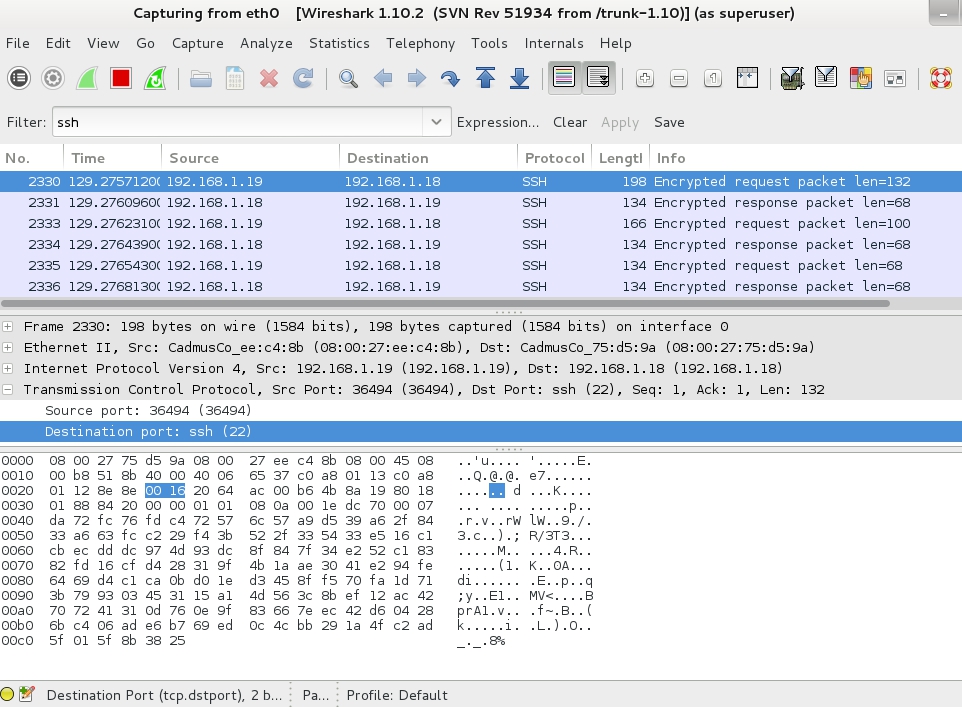Open the Statistics menu
The width and height of the screenshot is (962, 707).
click(339, 43)
